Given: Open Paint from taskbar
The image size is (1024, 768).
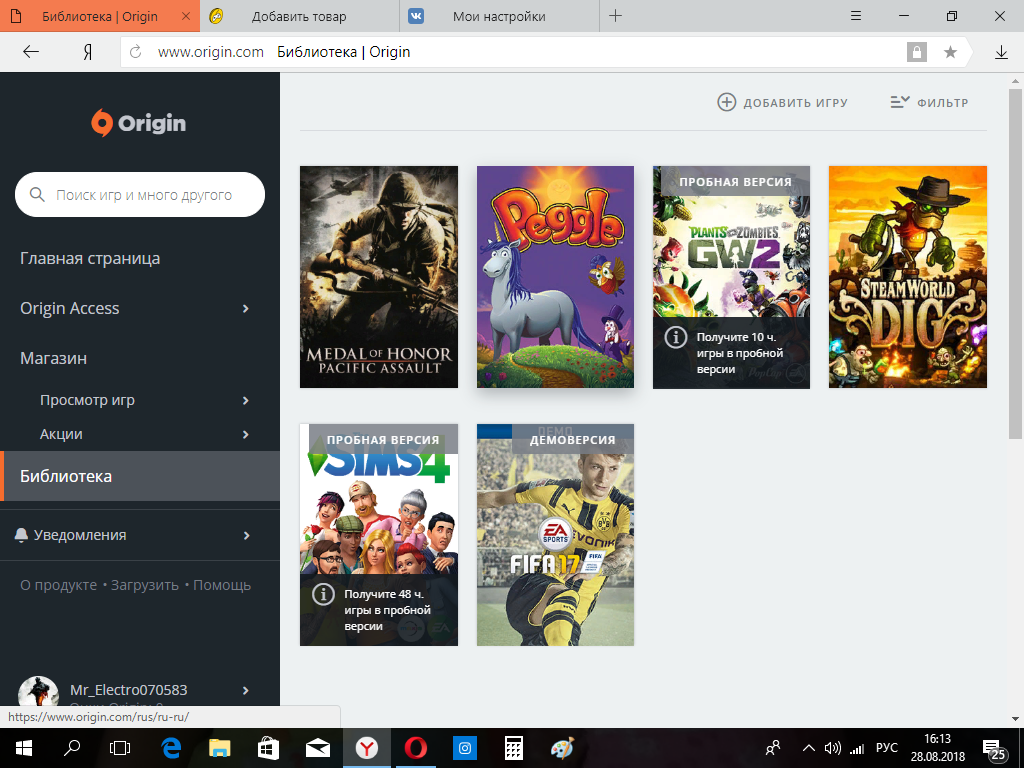Looking at the screenshot, I should (x=562, y=748).
